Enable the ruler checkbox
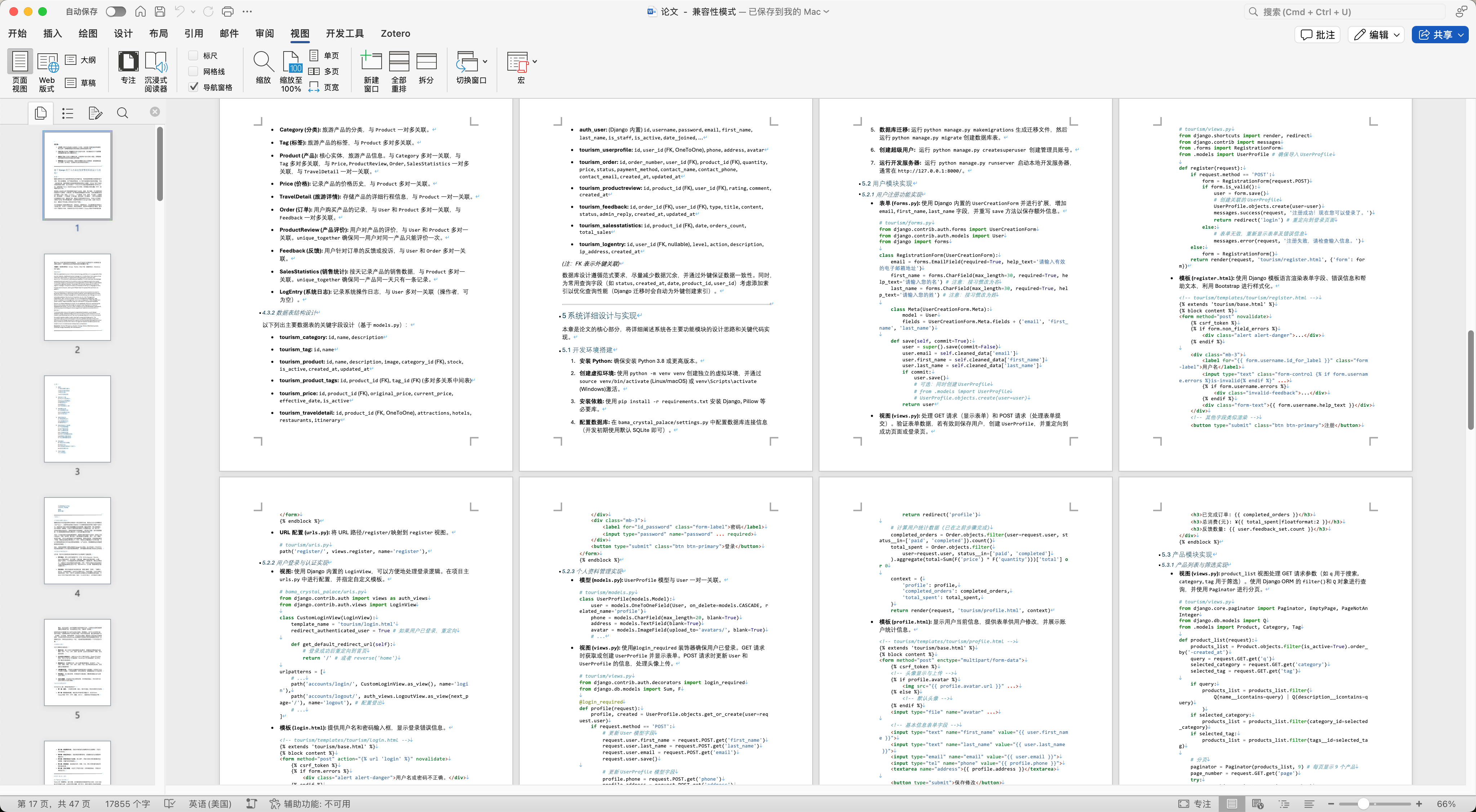This screenshot has height=812, width=1476. click(194, 55)
